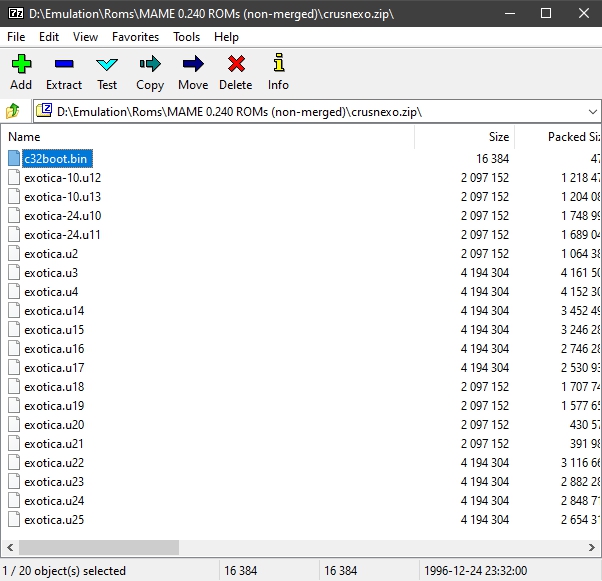Select the exotica.u21 file name
The width and height of the screenshot is (602, 581).
click(x=54, y=444)
